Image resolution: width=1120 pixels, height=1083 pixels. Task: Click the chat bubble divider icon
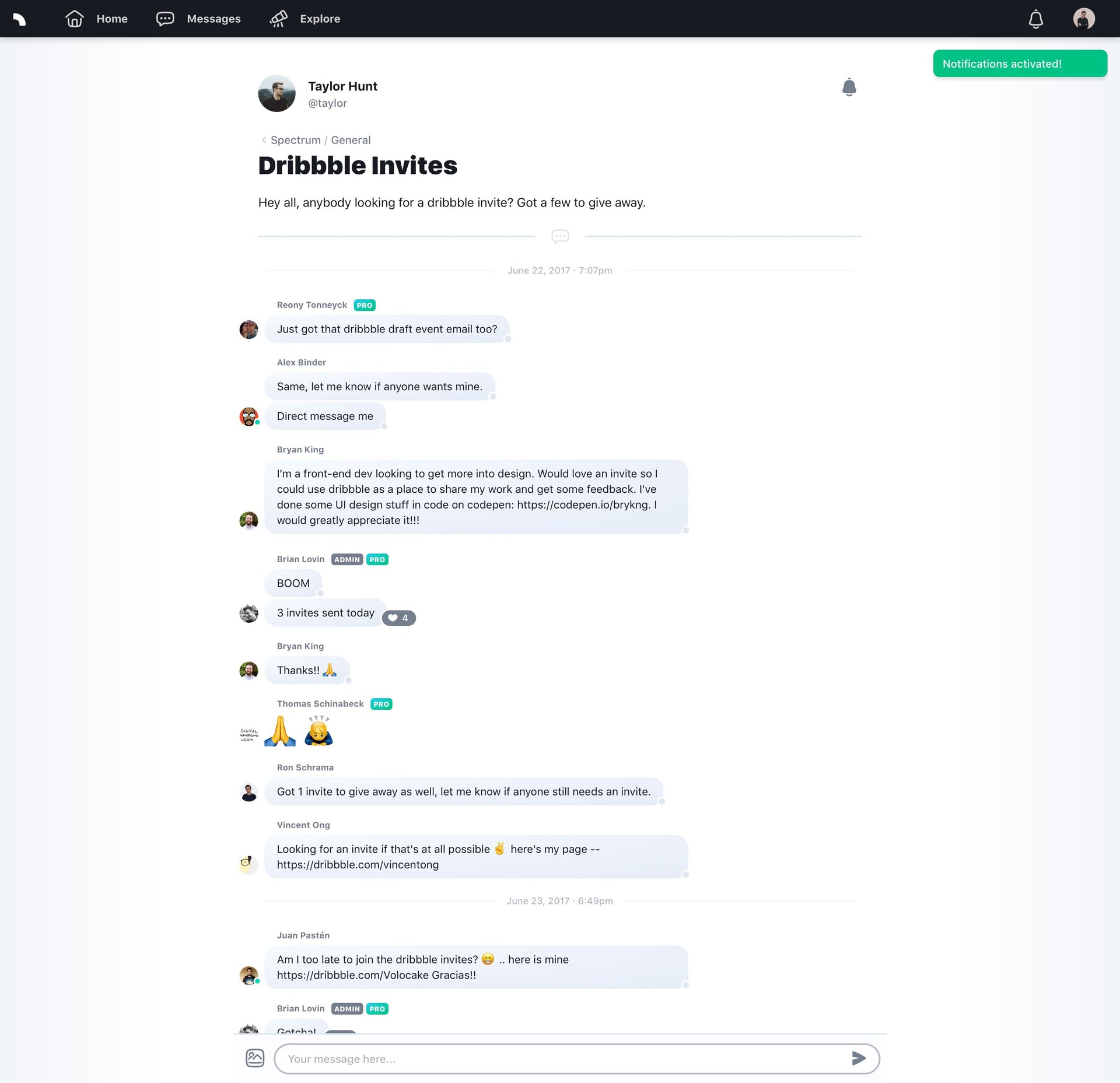pos(560,236)
